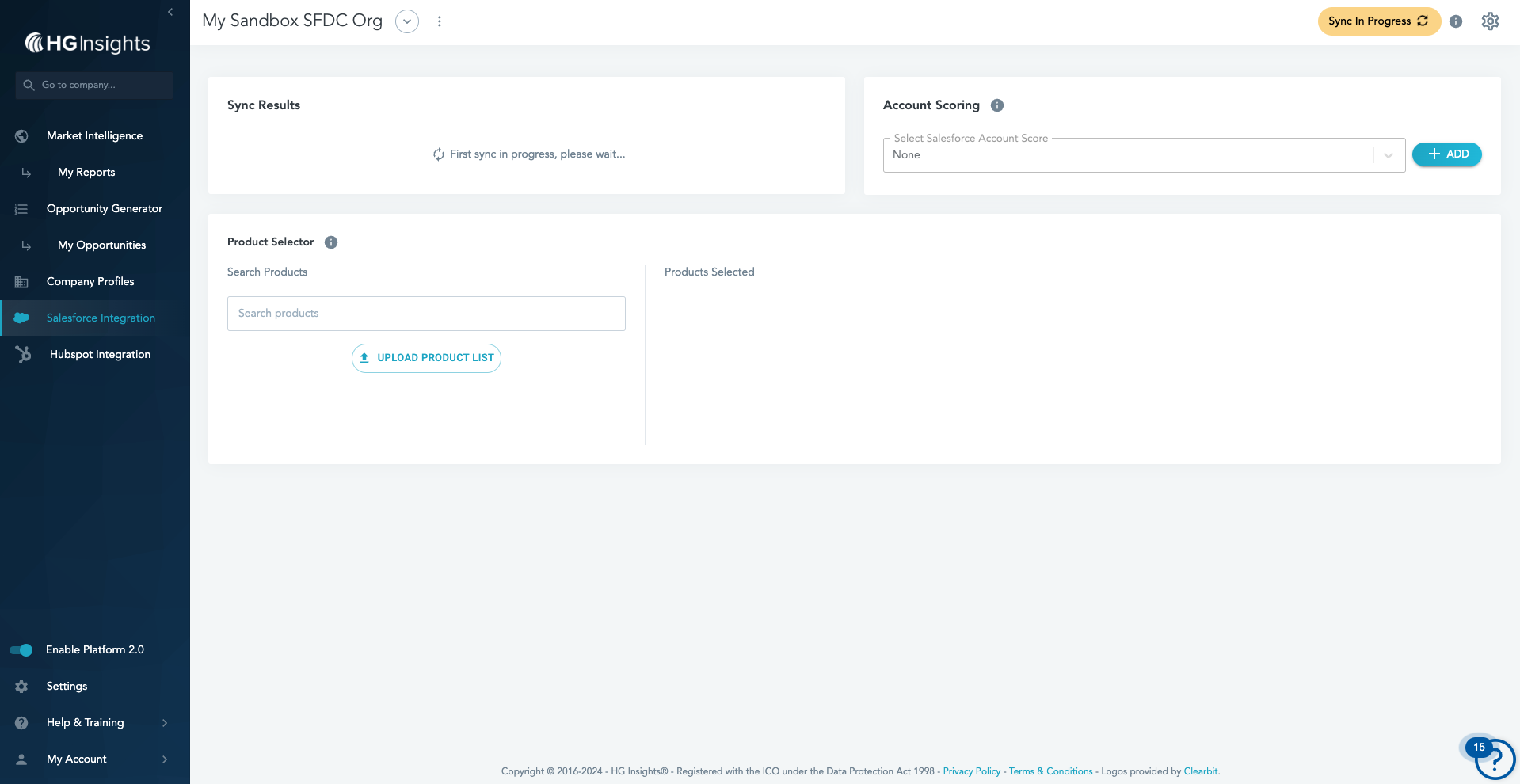The width and height of the screenshot is (1520, 784).
Task: Open My Account
Action: 76,759
